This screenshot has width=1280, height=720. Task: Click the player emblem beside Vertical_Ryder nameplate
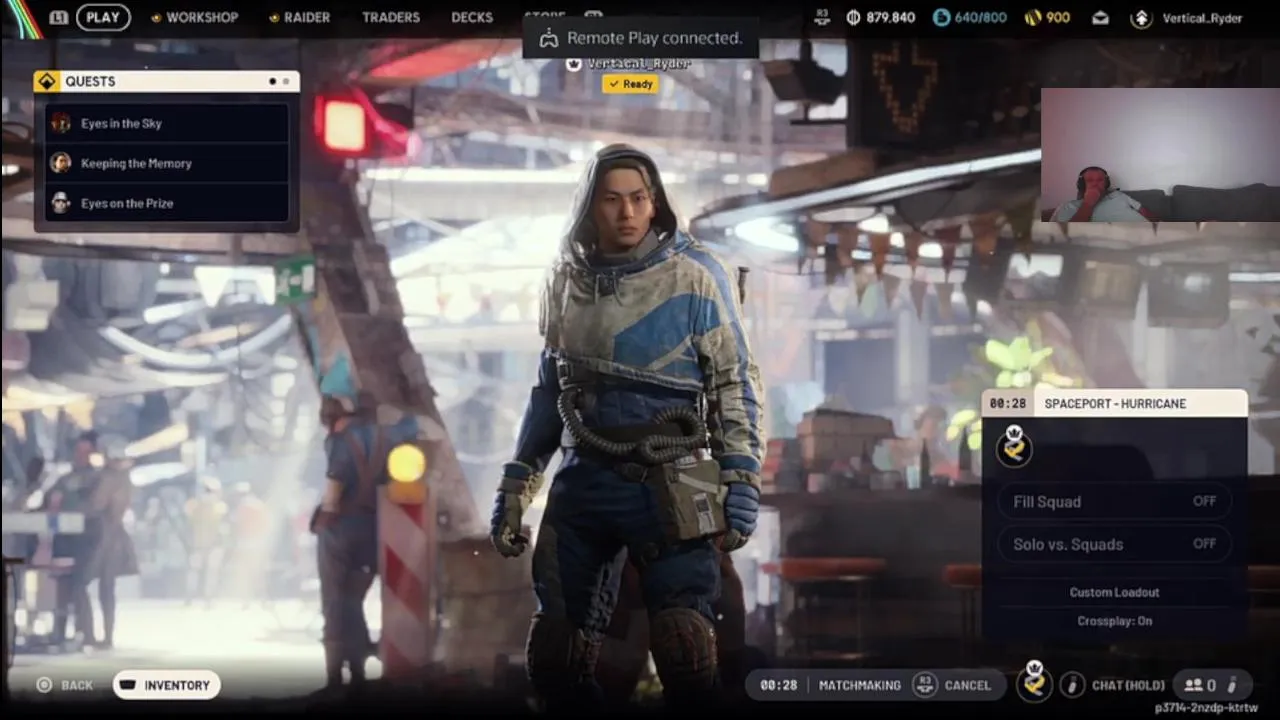click(x=573, y=64)
